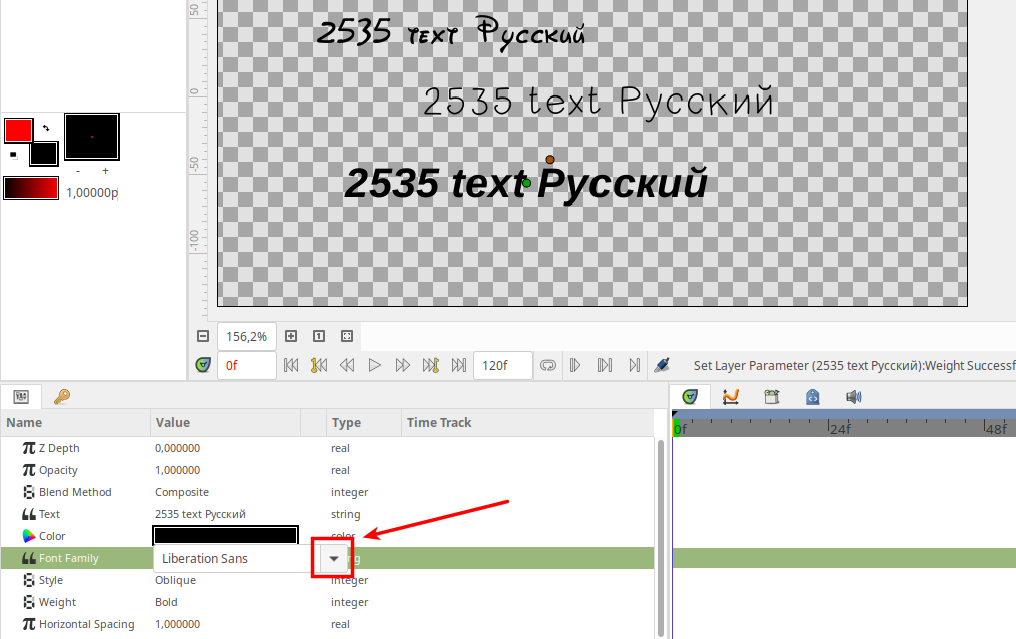Start animation playback
Image resolution: width=1016 pixels, height=639 pixels.
[x=375, y=365]
